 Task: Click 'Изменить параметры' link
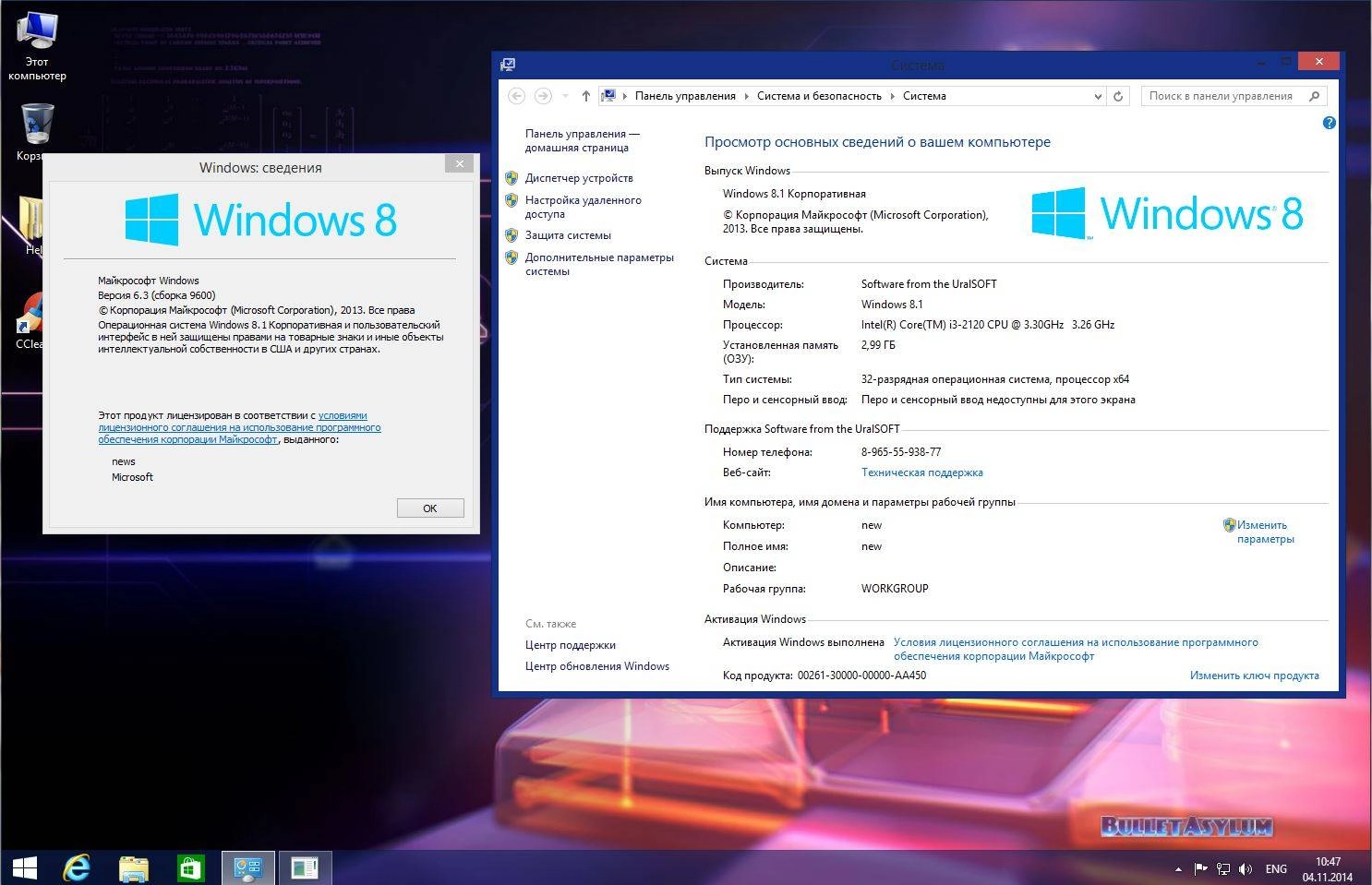[x=1265, y=532]
